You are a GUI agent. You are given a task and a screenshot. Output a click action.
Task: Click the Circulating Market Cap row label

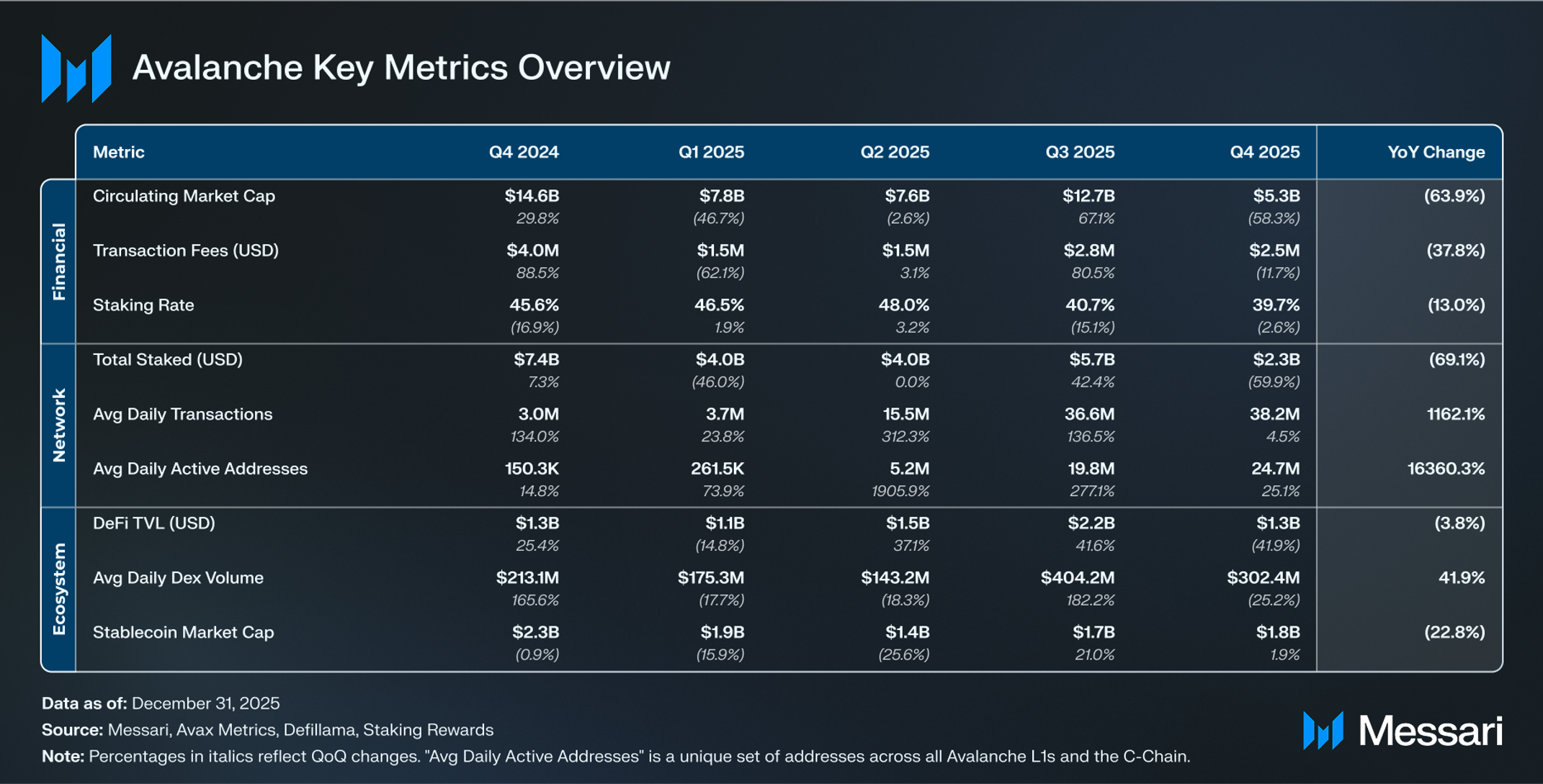(184, 196)
